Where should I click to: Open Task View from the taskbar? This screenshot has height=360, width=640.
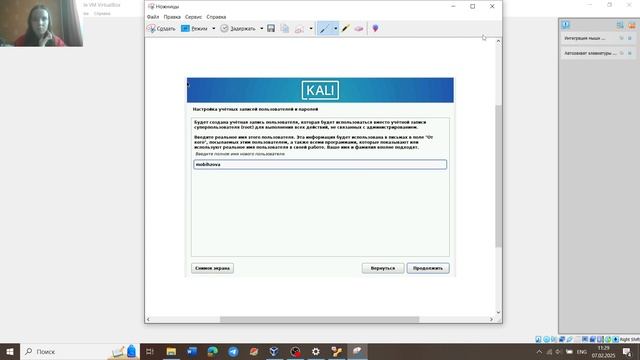[150, 351]
